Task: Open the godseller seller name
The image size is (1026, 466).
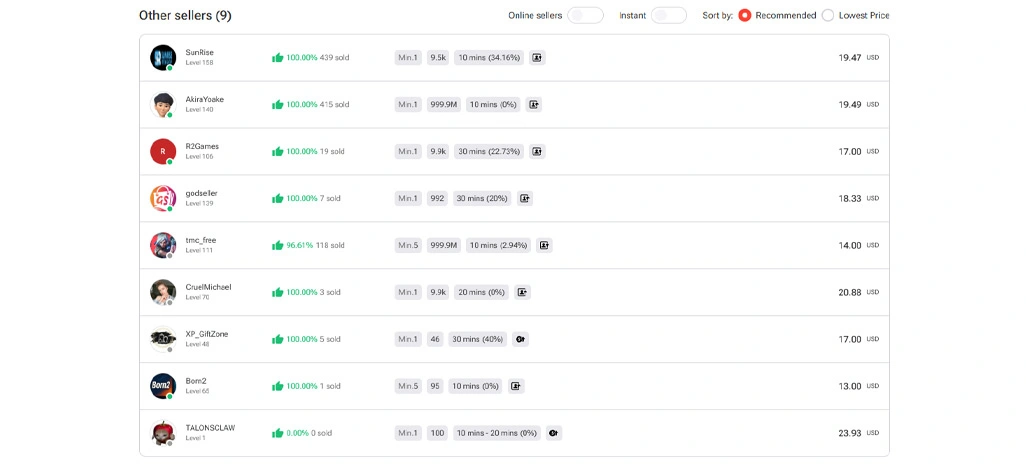Action: (202, 194)
